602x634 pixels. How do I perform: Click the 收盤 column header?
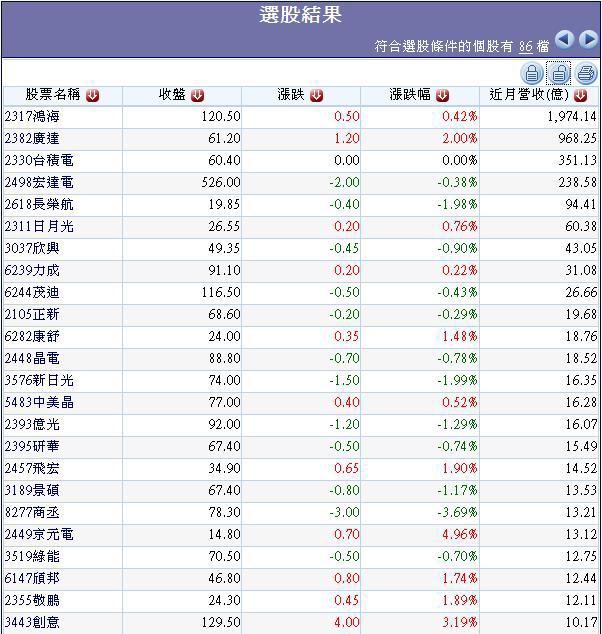[172, 95]
